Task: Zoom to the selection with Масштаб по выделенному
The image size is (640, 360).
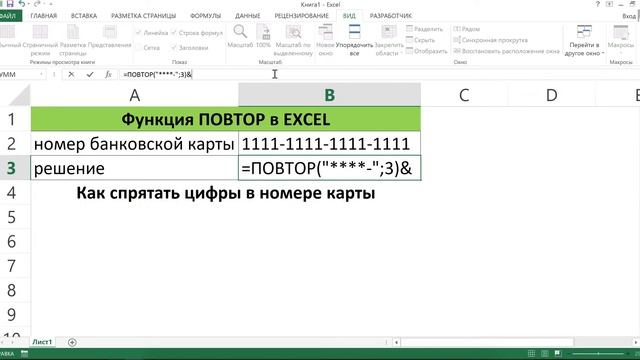Action: pyautogui.click(x=293, y=40)
